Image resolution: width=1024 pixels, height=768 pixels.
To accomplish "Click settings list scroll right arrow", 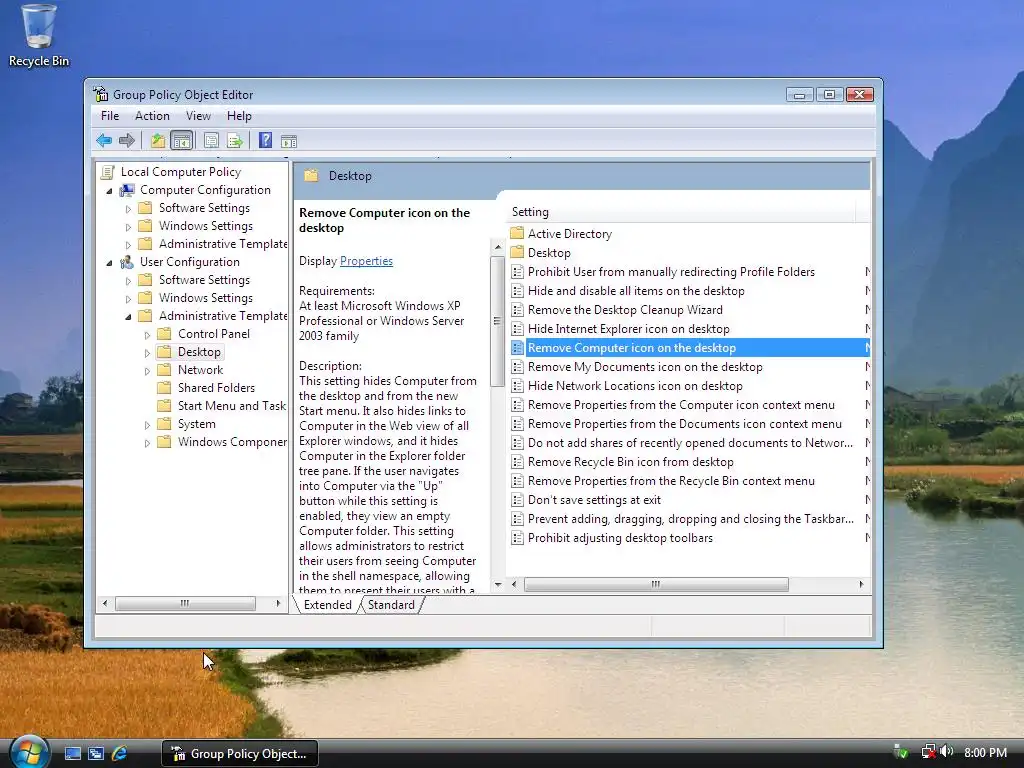I will (861, 584).
